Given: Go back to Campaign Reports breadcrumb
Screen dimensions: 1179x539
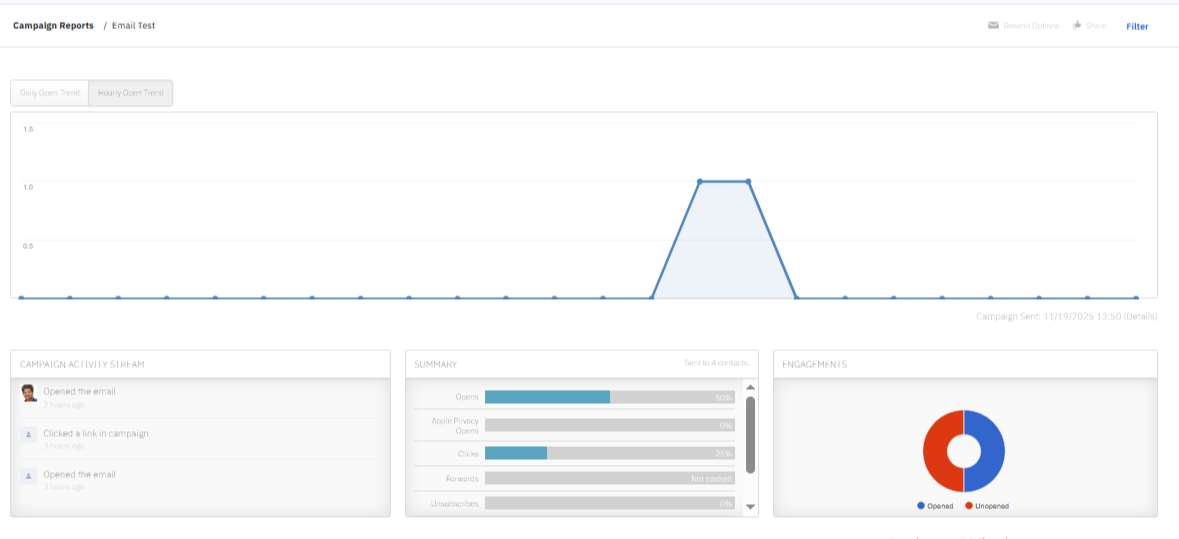Looking at the screenshot, I should coord(53,26).
